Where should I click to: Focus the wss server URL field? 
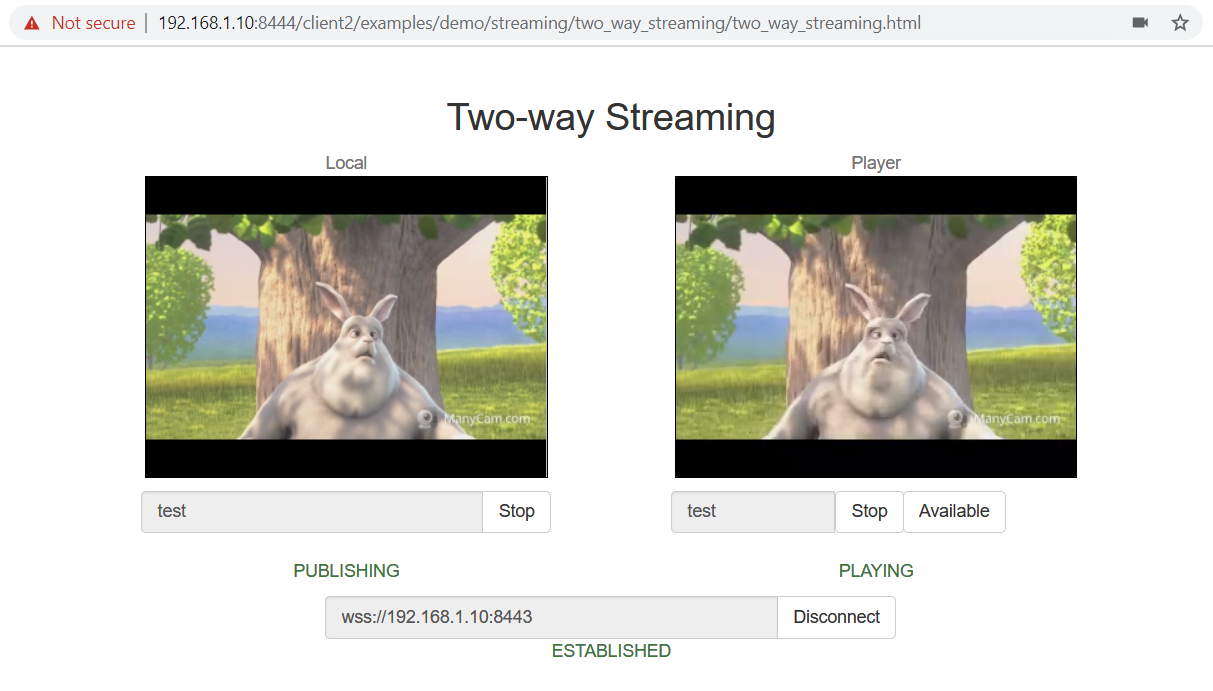point(550,618)
